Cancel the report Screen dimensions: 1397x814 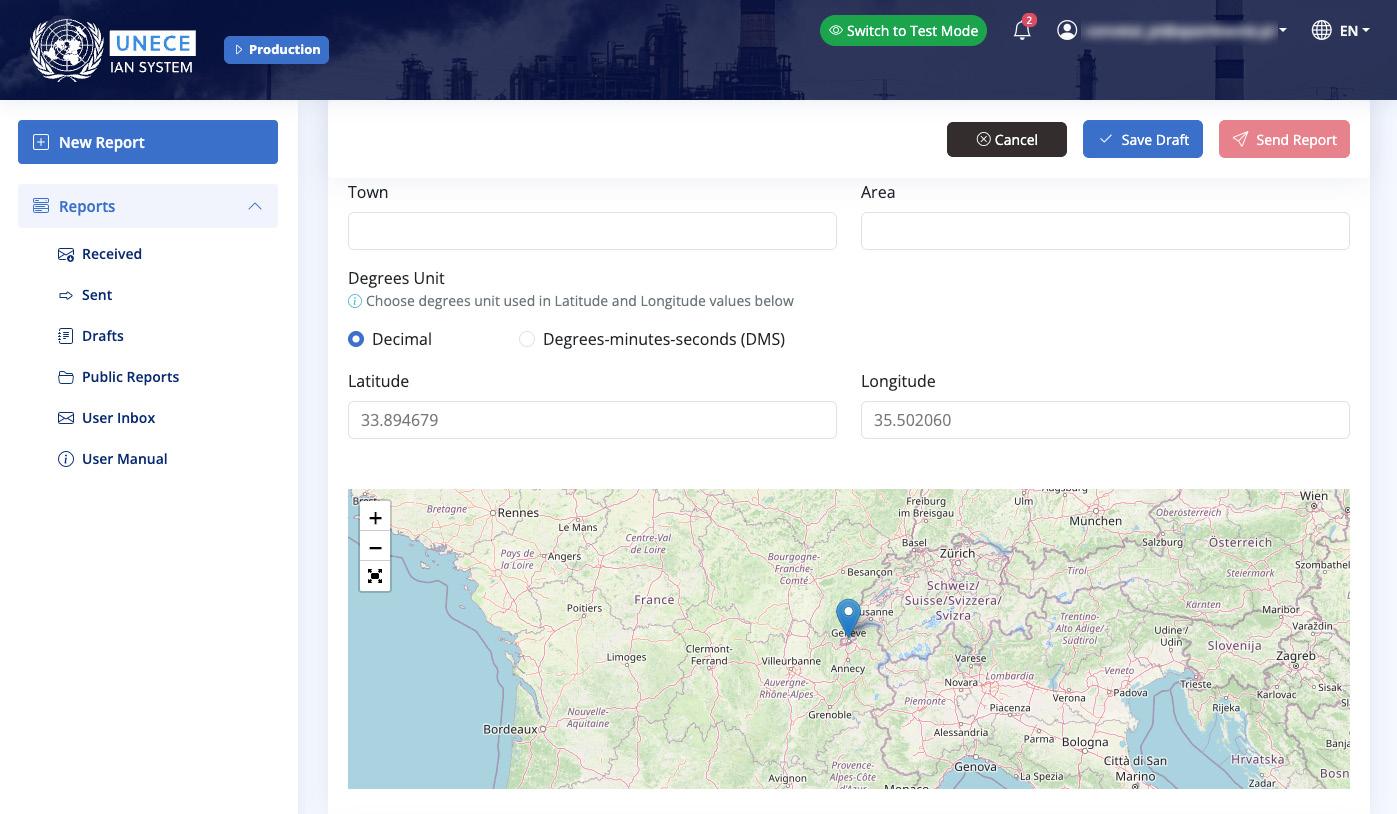coord(1007,140)
